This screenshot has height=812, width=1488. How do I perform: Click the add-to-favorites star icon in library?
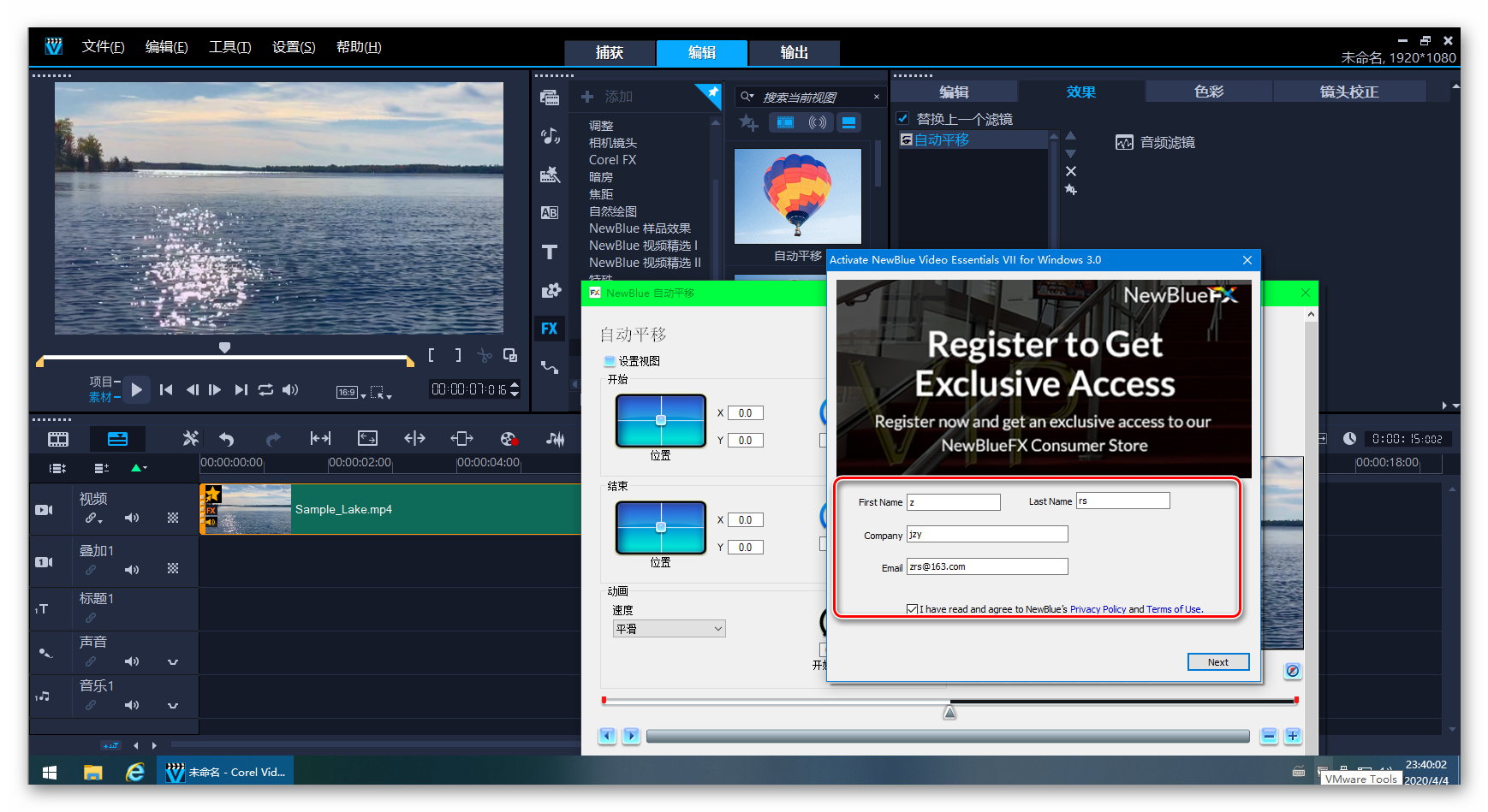(x=748, y=123)
